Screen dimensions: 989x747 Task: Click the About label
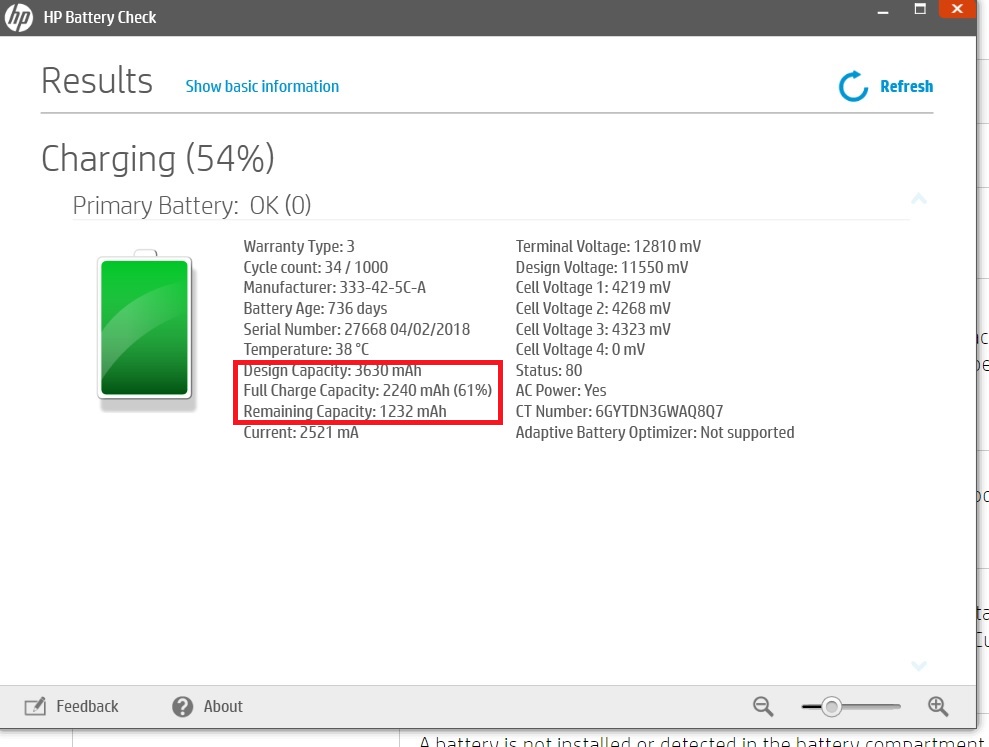pyautogui.click(x=224, y=706)
